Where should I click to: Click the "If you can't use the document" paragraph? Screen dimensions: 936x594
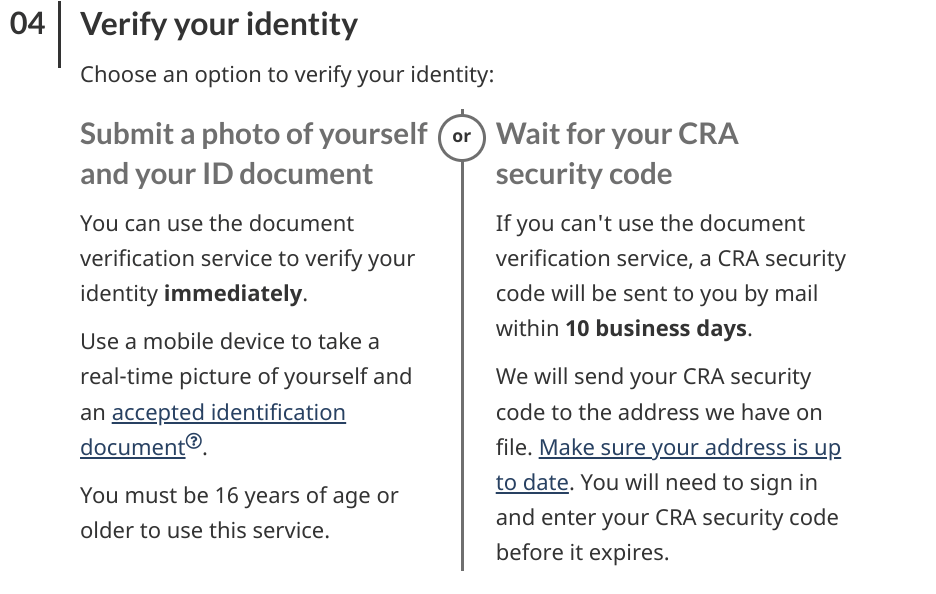point(671,276)
